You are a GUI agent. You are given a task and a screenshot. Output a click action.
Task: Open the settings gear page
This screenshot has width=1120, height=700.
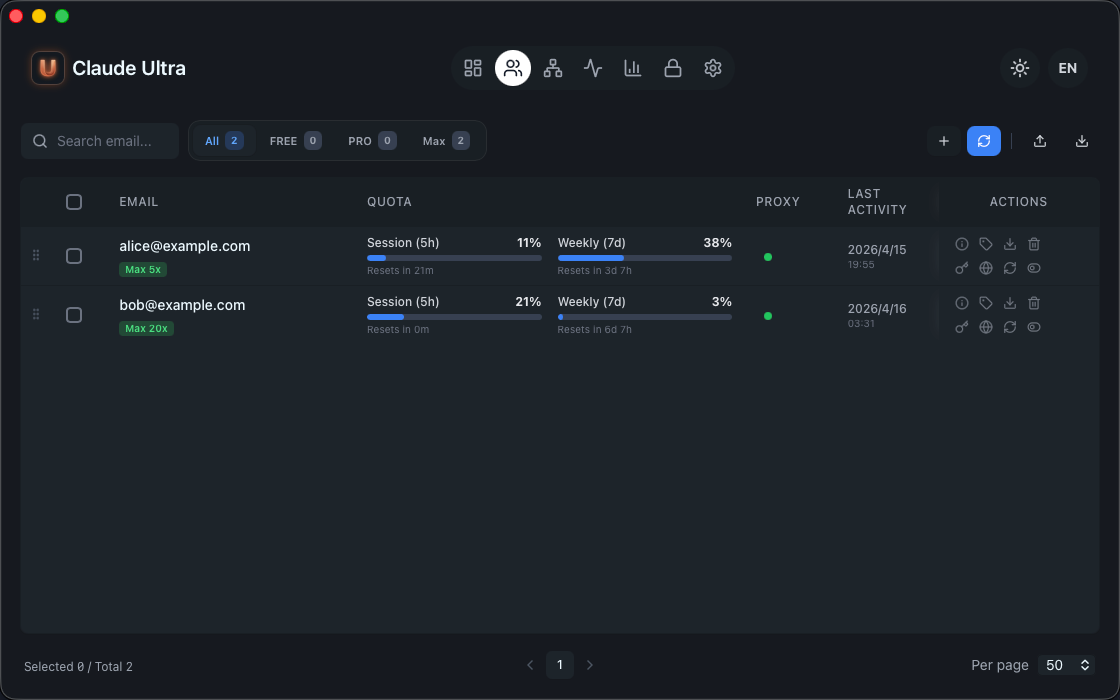coord(713,68)
